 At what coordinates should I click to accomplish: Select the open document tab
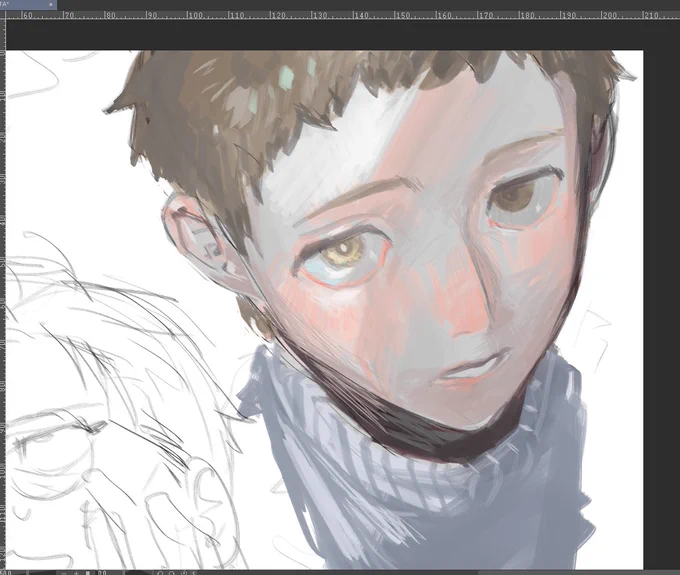[x=28, y=4]
